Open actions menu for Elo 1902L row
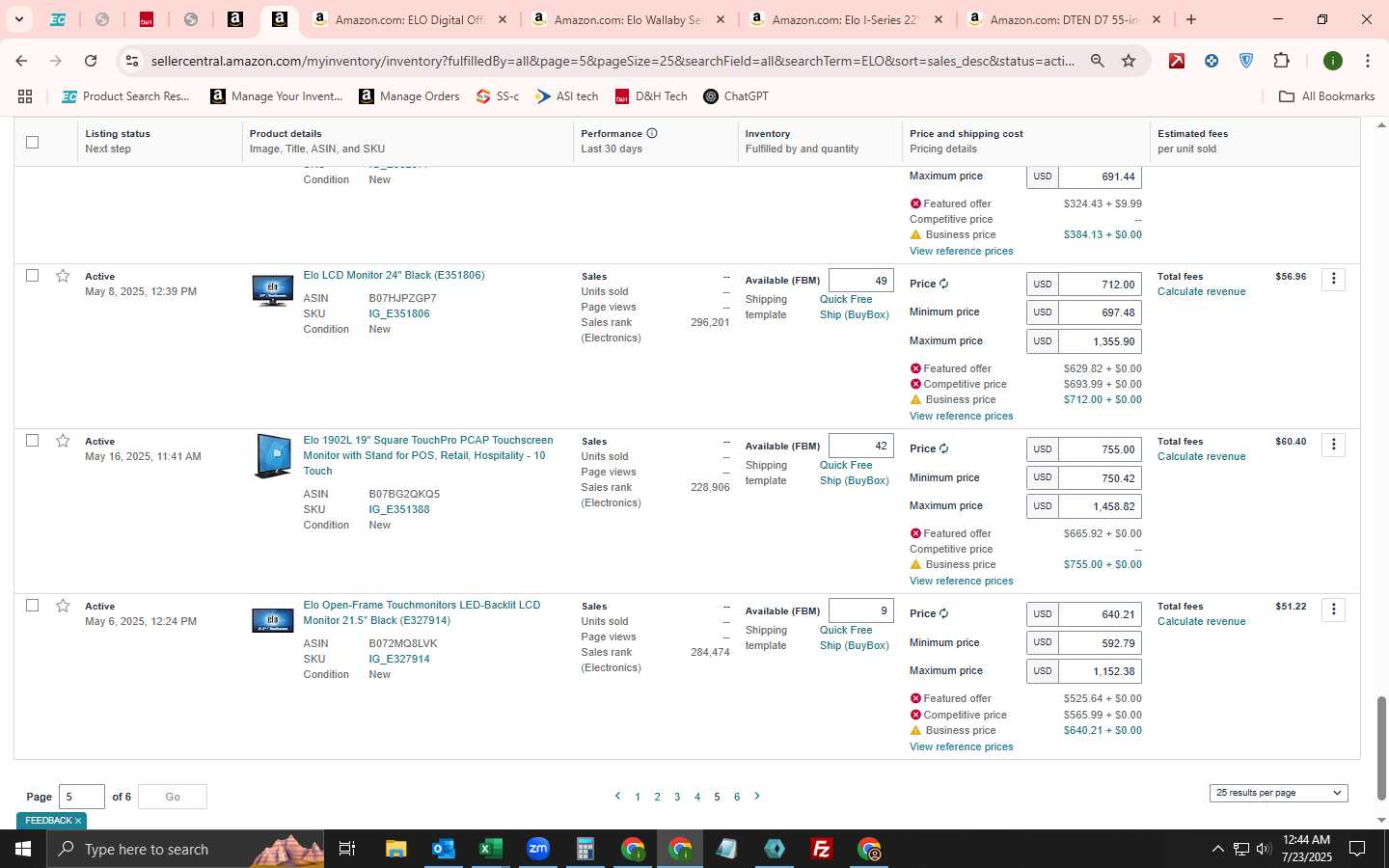This screenshot has width=1389, height=868. [1333, 445]
